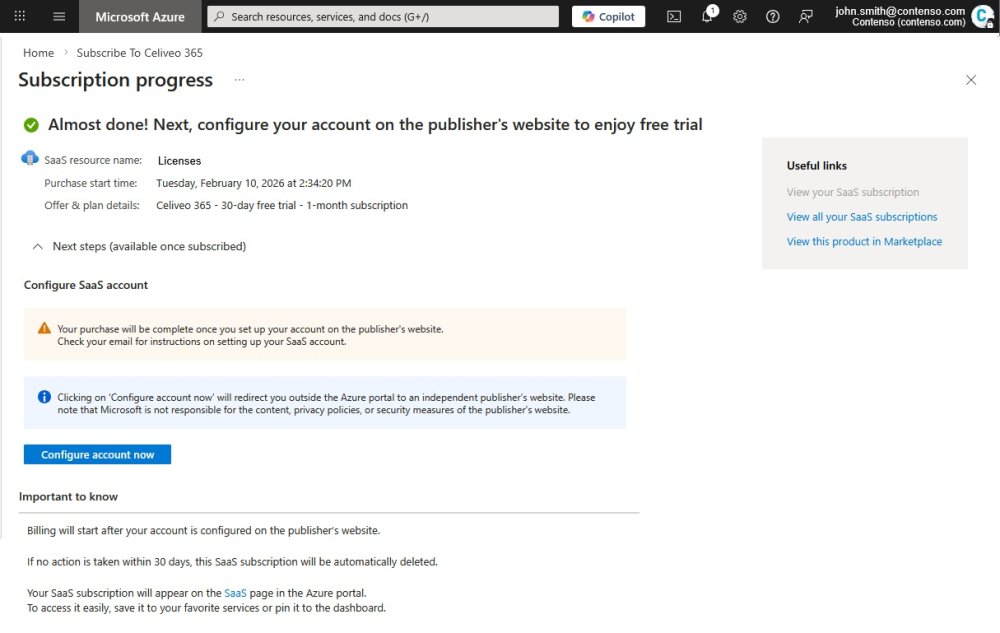Click the 'Almost done!' status heading

coord(375,124)
